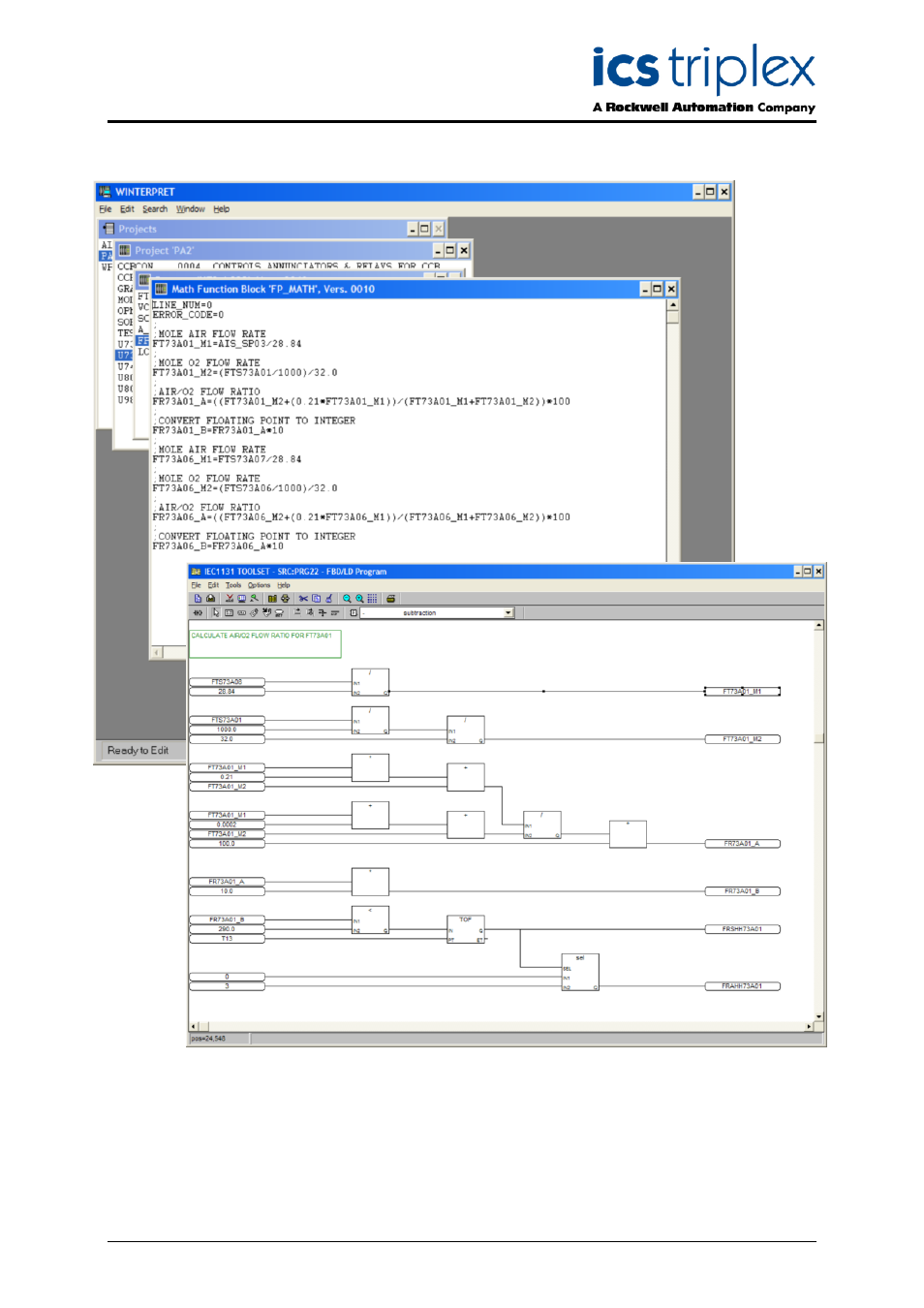Open the 'subtraction' function dropdown

pos(508,612)
